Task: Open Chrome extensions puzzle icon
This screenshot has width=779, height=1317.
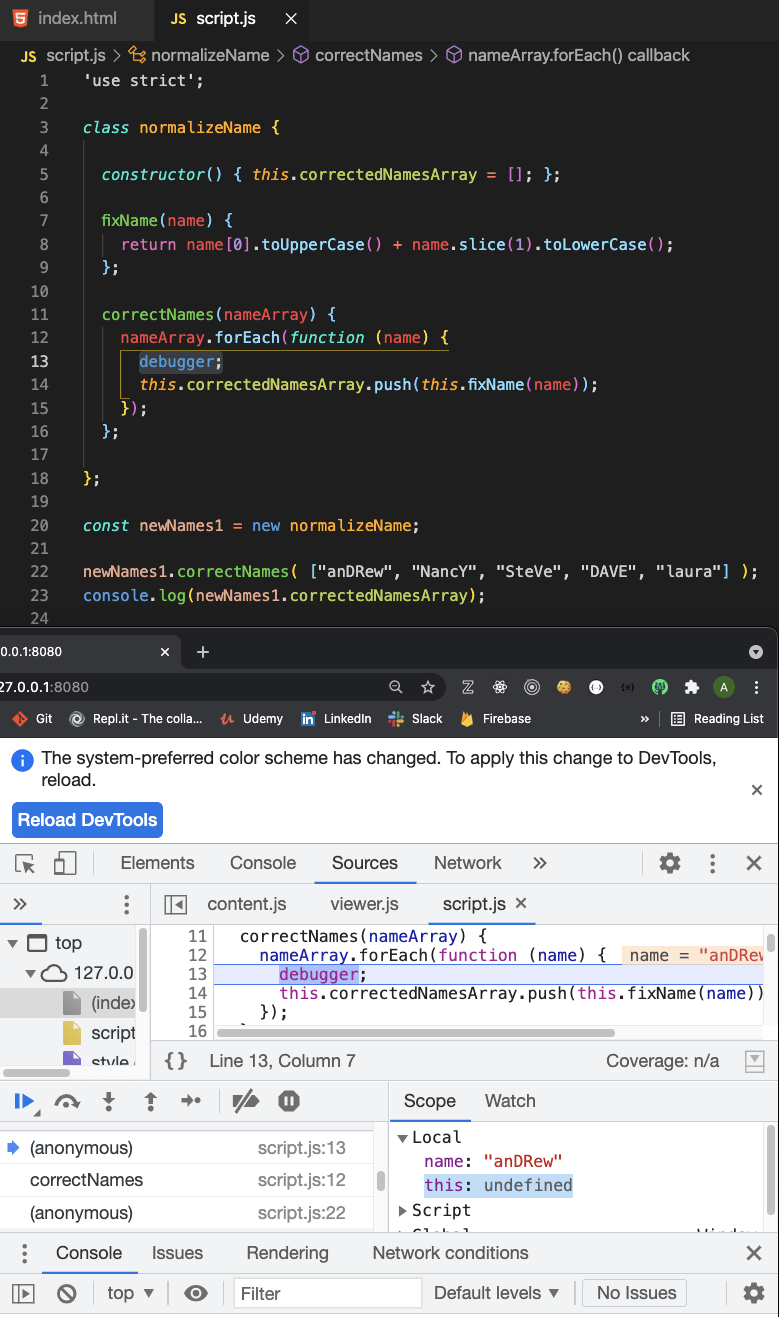Action: [691, 687]
